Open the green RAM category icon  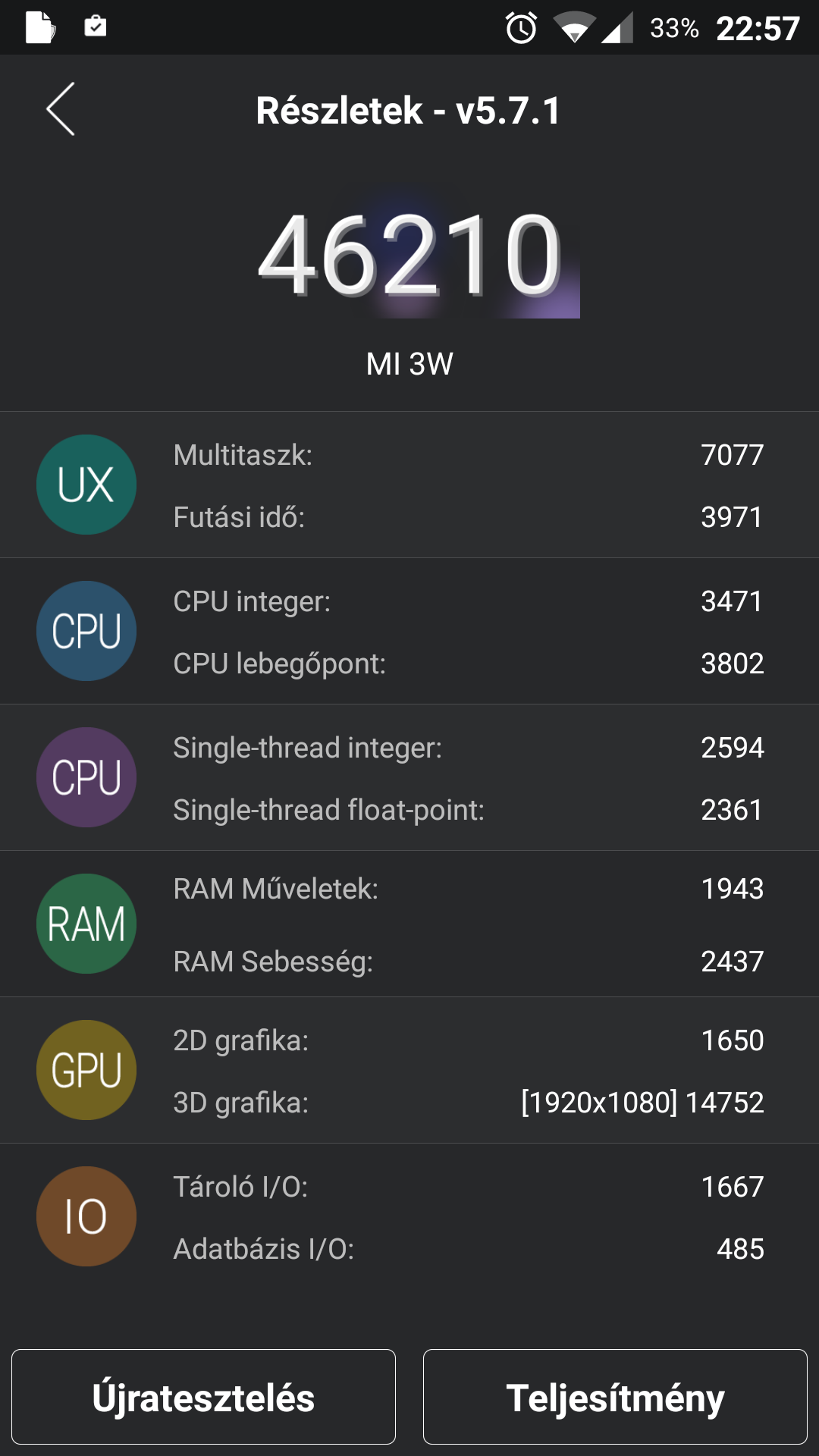[86, 924]
